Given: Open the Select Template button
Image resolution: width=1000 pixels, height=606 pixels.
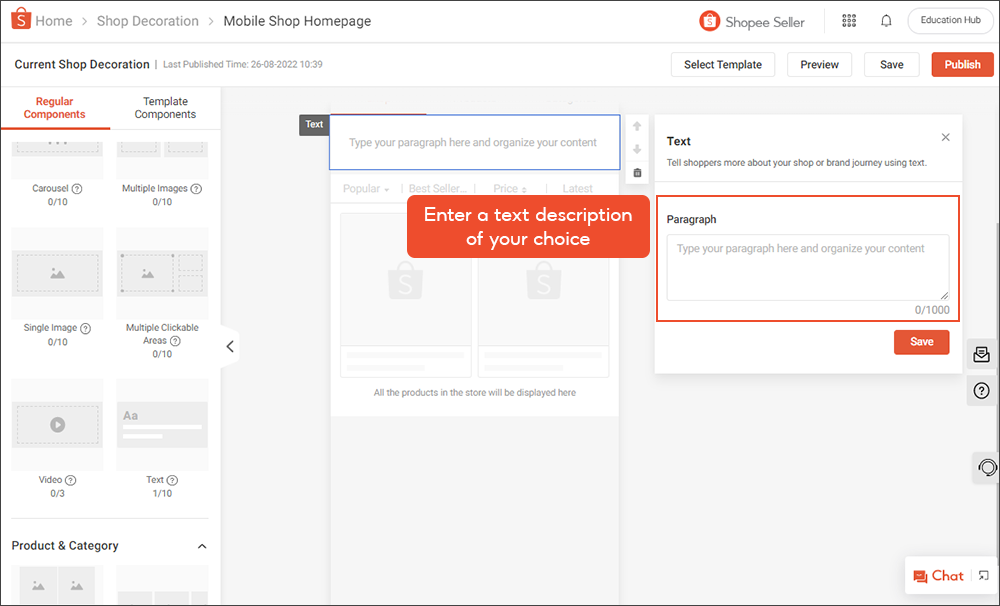Looking at the screenshot, I should pyautogui.click(x=723, y=64).
